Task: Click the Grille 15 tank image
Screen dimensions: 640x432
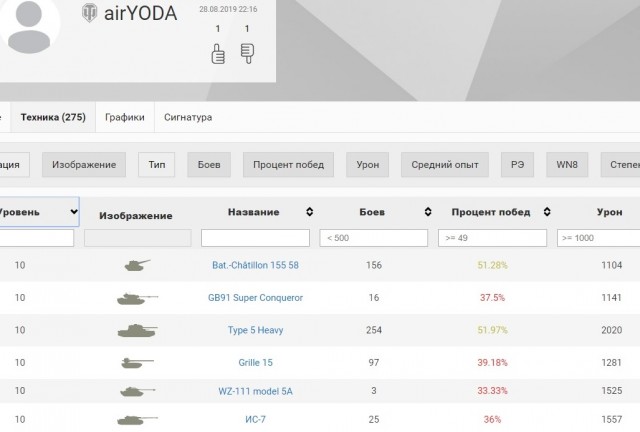Action: [x=137, y=363]
